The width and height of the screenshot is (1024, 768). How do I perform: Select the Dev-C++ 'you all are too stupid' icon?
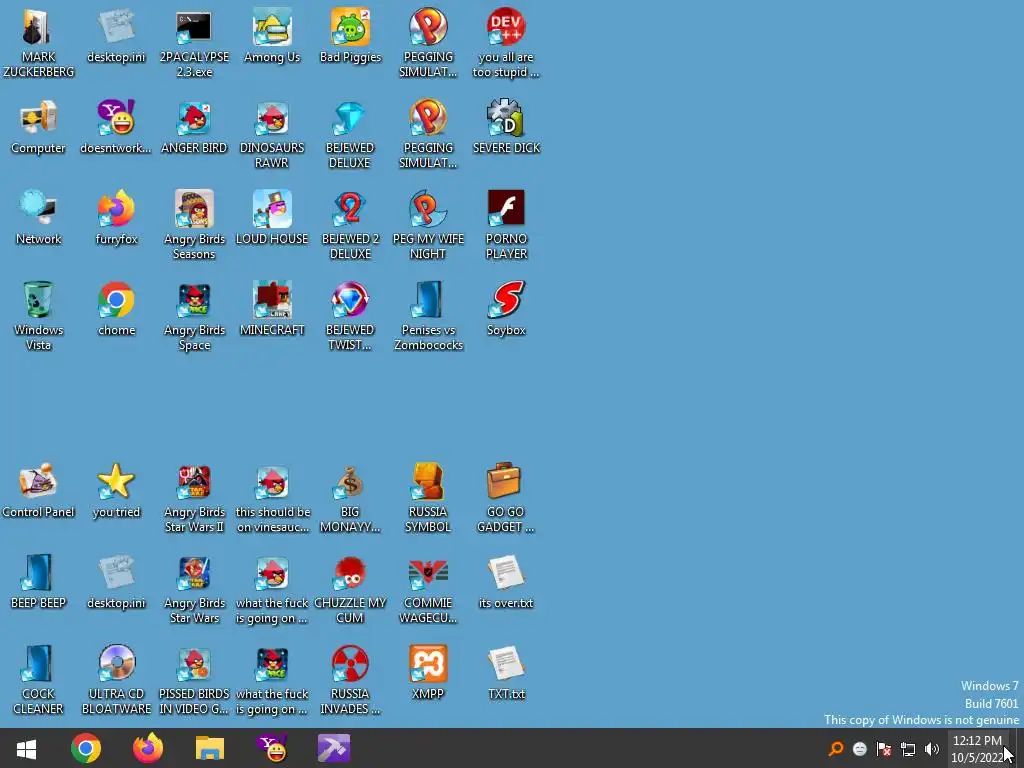pos(505,28)
